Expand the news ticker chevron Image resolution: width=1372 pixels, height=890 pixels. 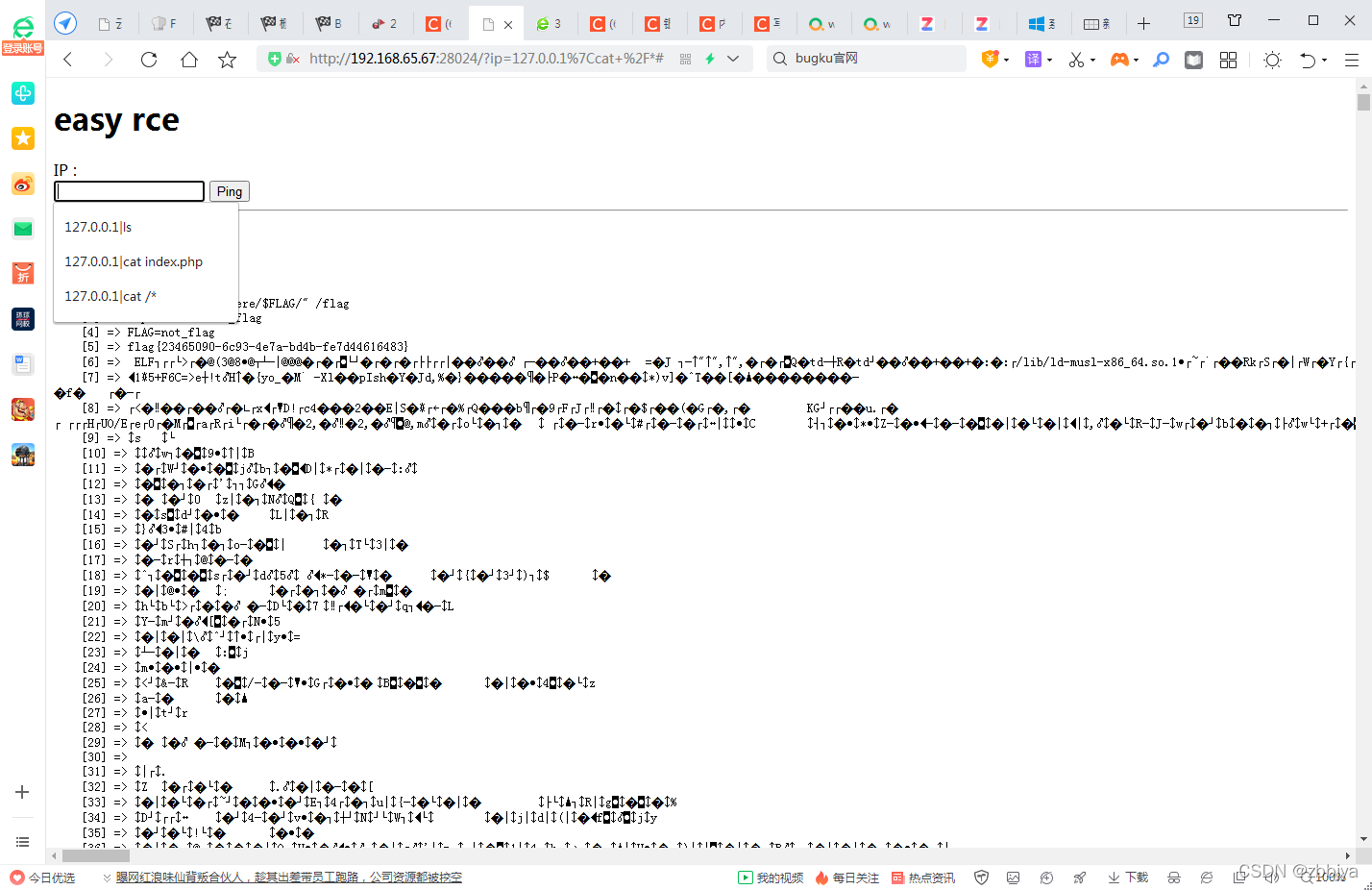pyautogui.click(x=107, y=878)
